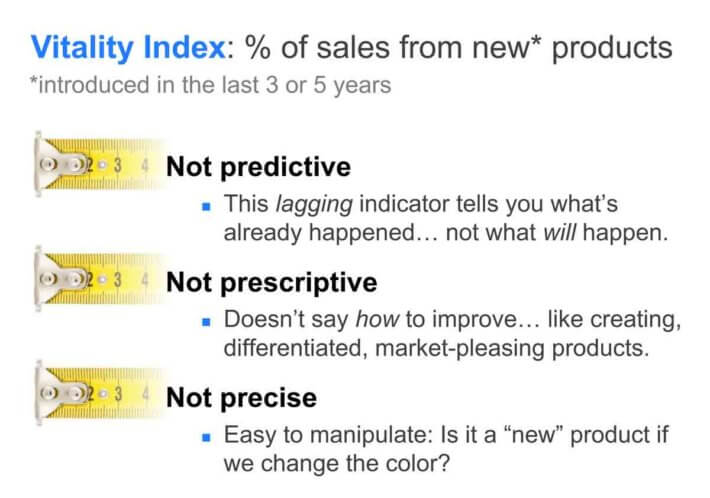This screenshot has width=710, height=498.
Task: Click the 'Not predictive' heading
Action: [259, 168]
